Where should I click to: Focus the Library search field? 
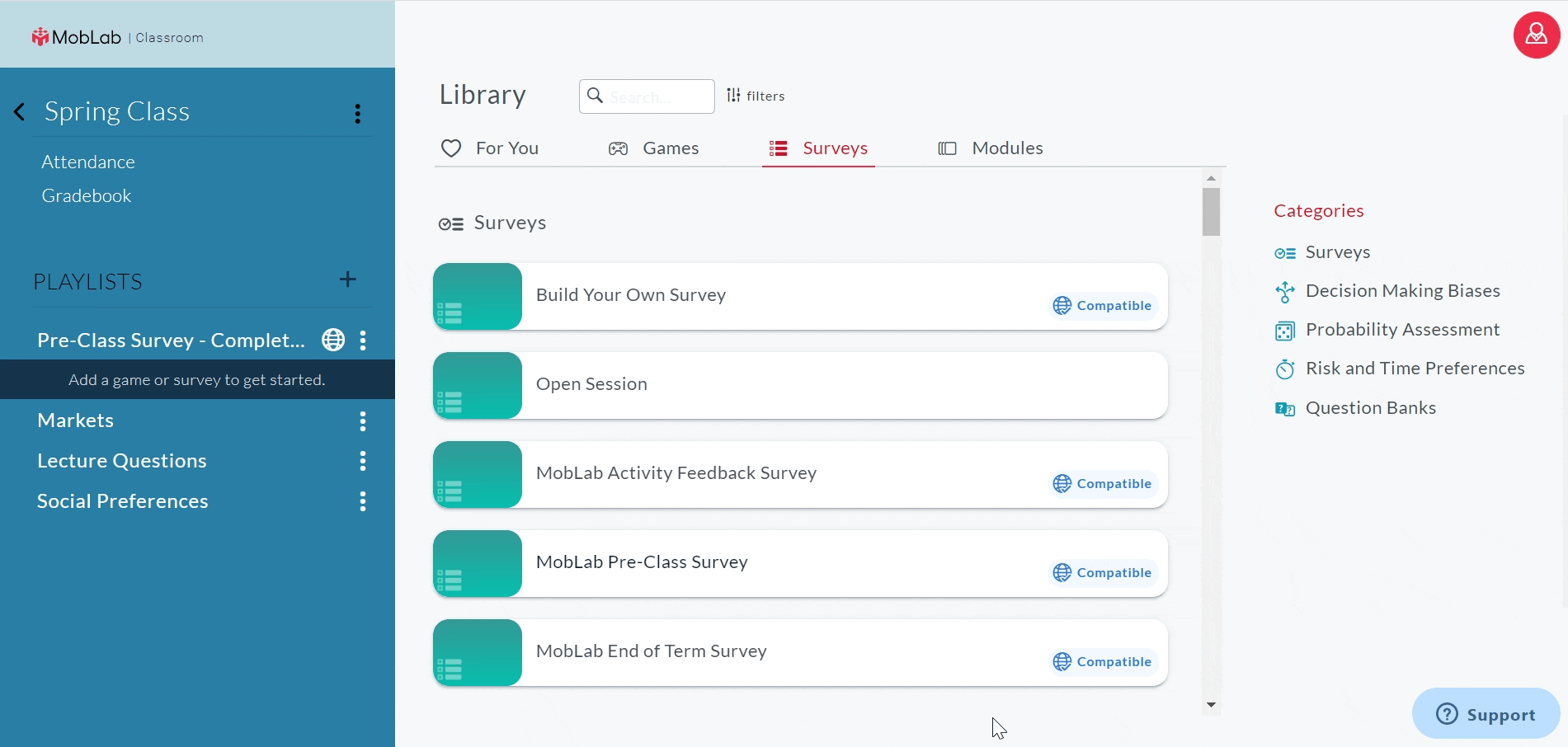pyautogui.click(x=647, y=96)
